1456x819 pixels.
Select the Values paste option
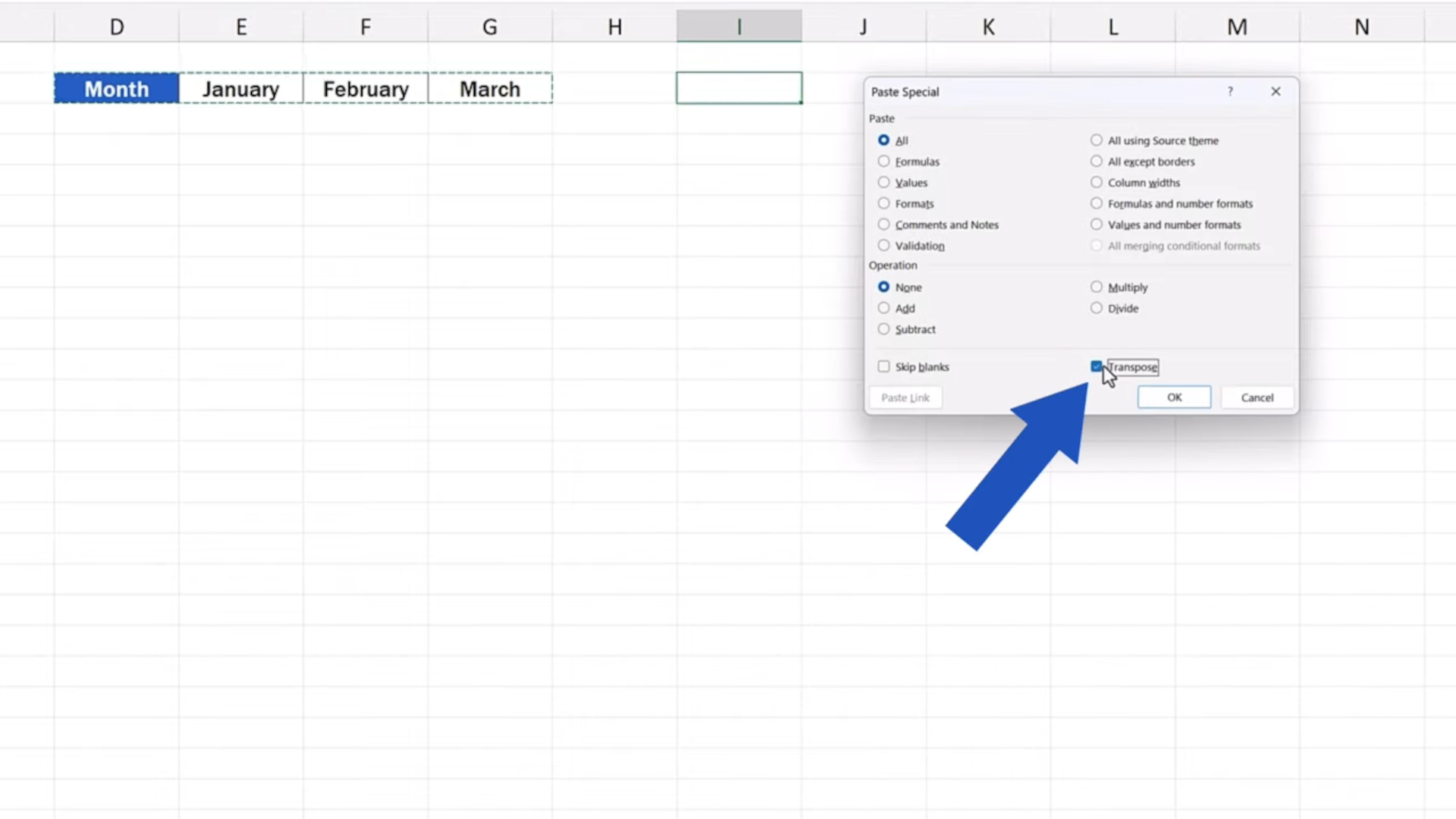click(884, 182)
